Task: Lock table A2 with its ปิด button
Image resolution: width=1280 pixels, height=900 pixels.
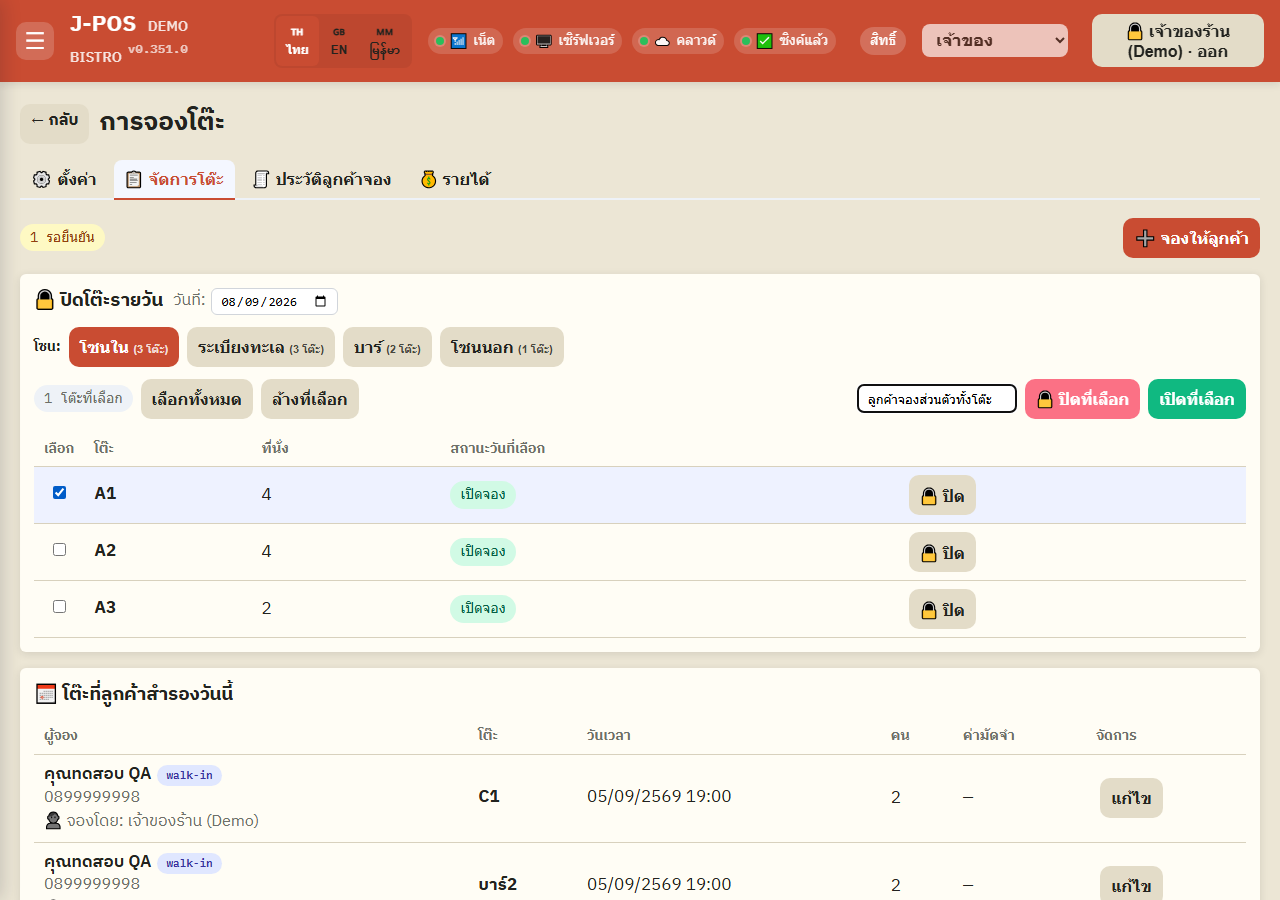Action: pyautogui.click(x=942, y=552)
